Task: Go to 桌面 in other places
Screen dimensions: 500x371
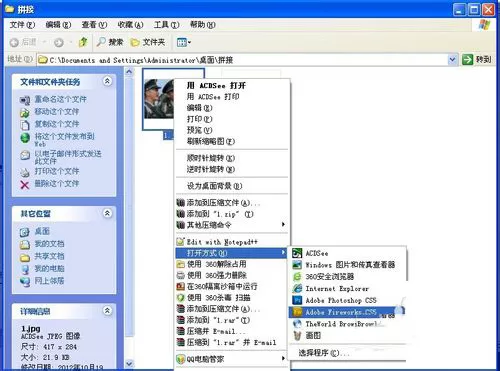Action: [42, 231]
